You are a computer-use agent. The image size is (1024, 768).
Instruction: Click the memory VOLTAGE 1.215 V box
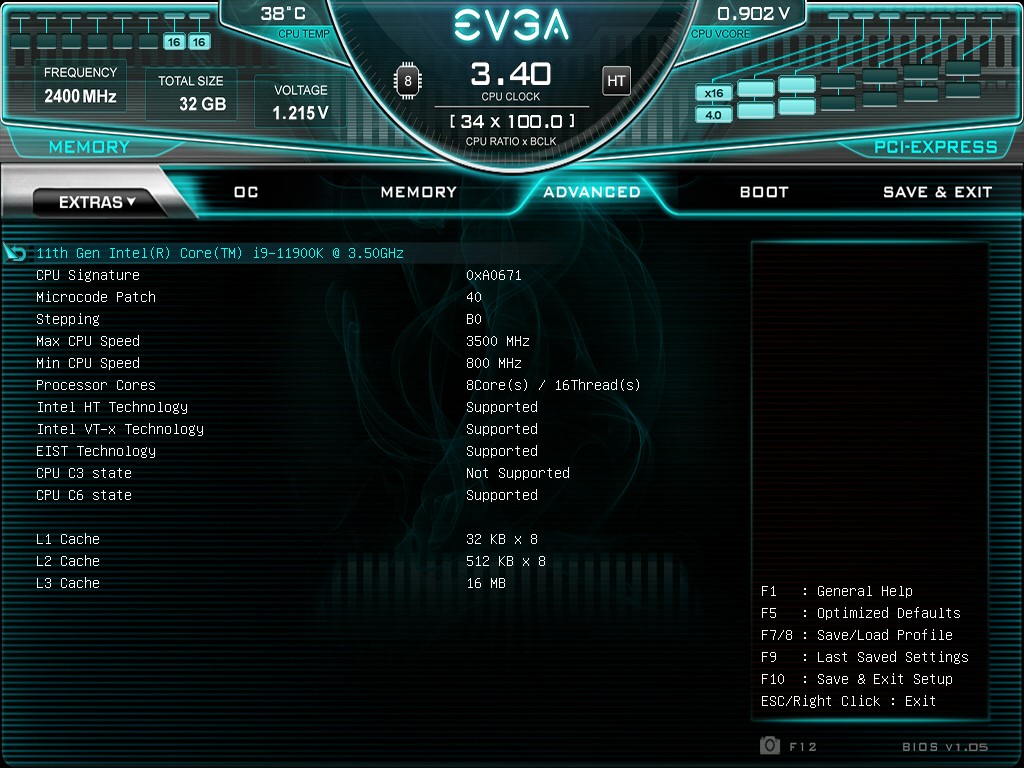300,101
